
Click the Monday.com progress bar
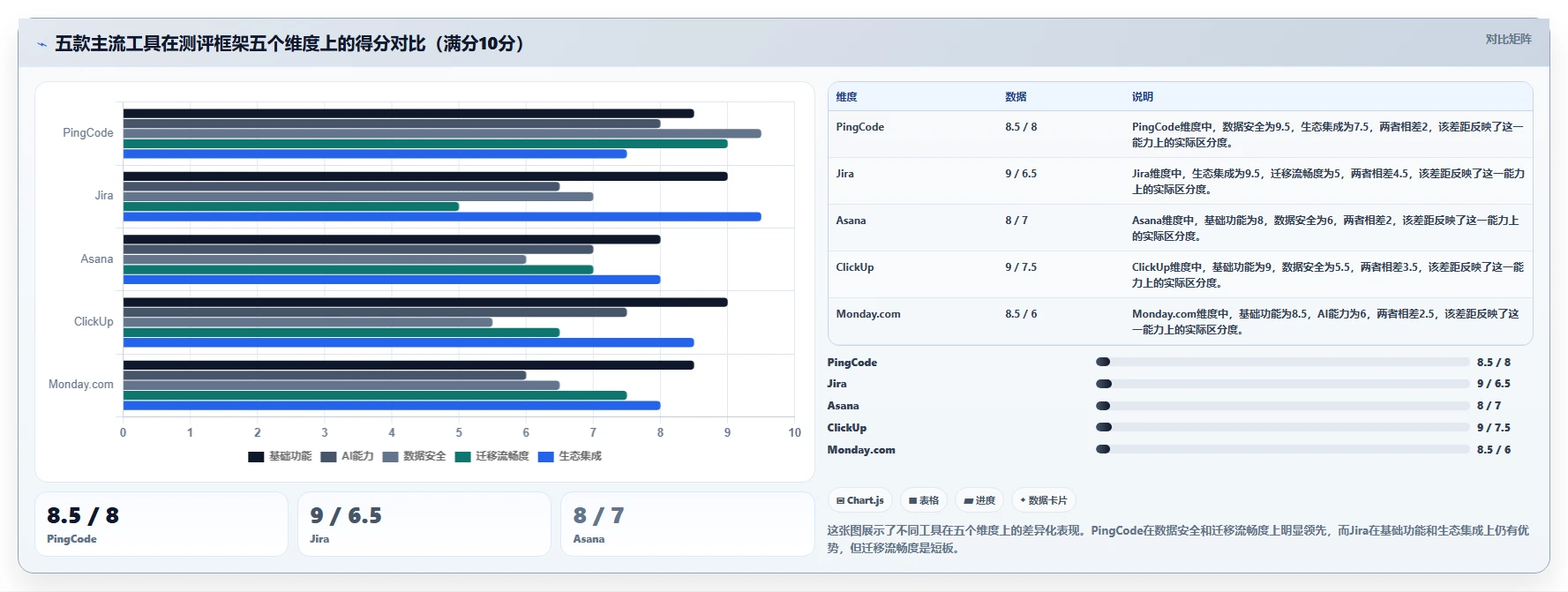point(1283,449)
